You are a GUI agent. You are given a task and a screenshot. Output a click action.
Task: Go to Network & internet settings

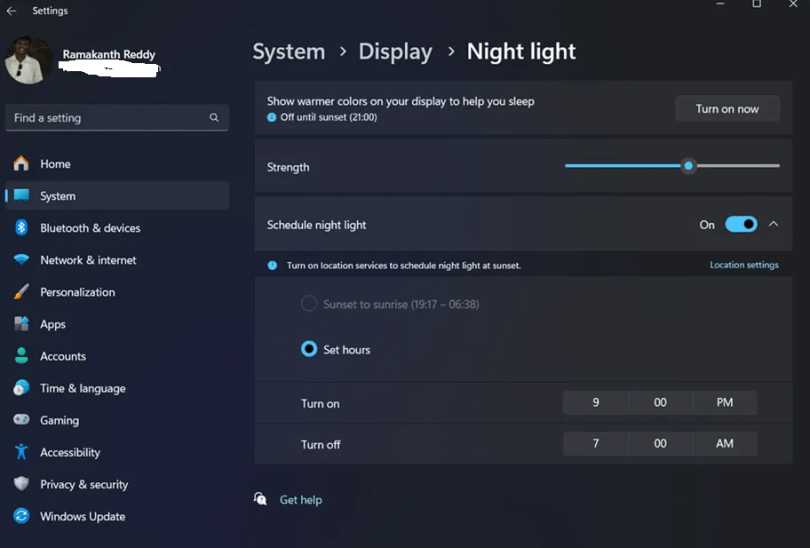tap(117, 260)
